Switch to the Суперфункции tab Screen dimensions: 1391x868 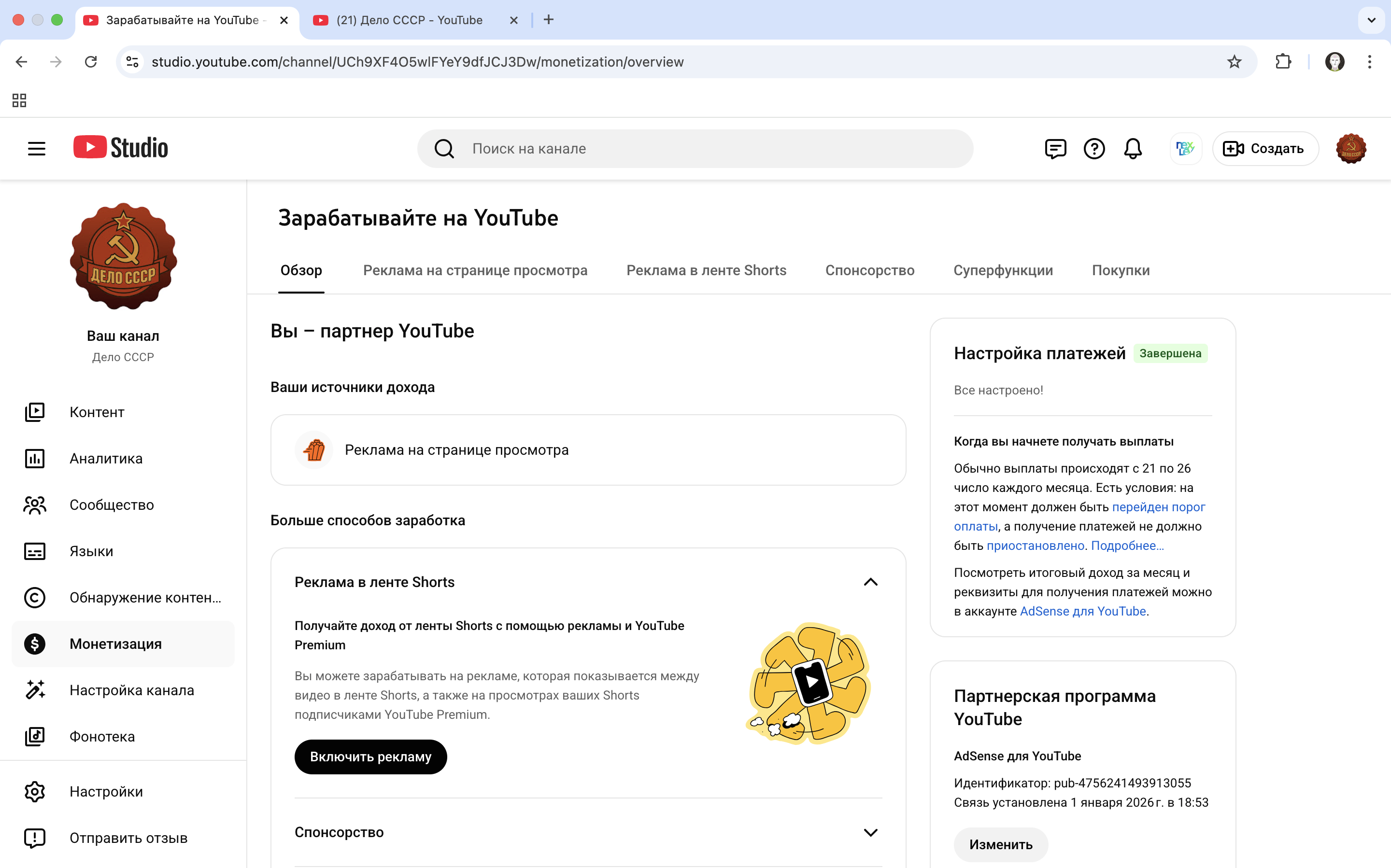click(x=1003, y=270)
